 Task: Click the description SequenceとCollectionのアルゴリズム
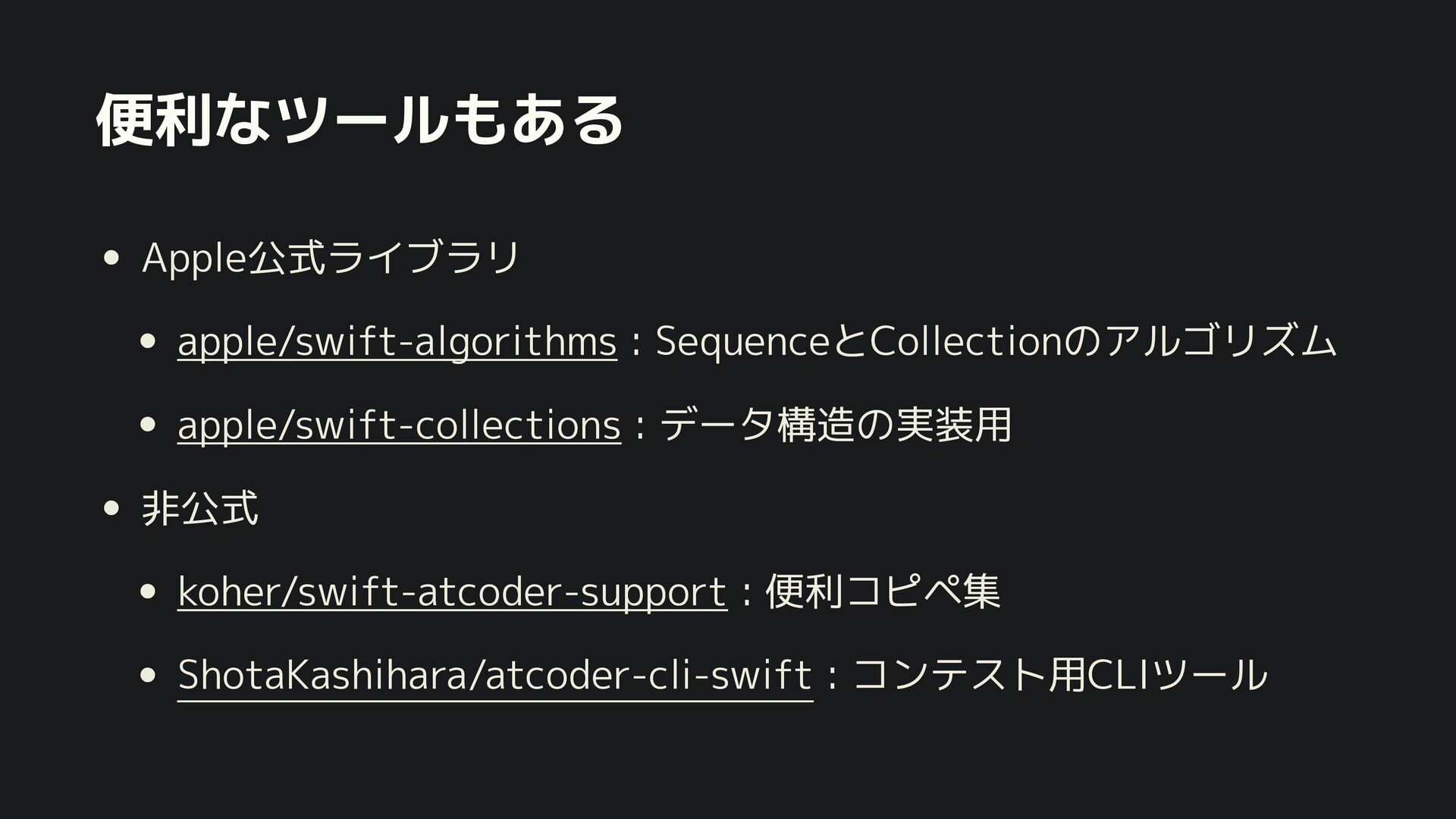pyautogui.click(x=995, y=342)
